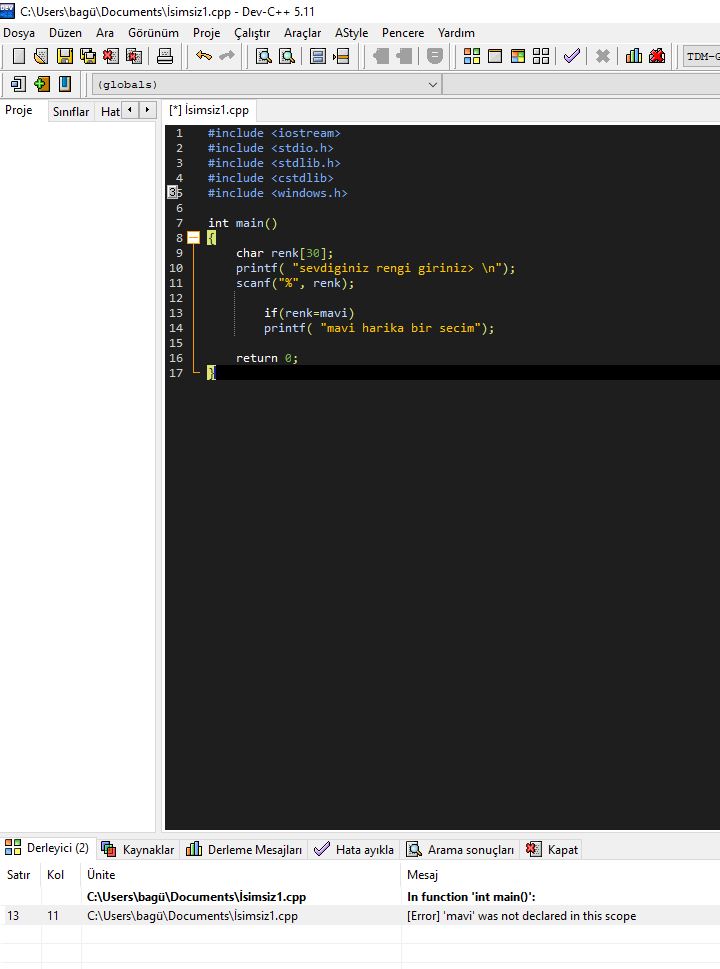The width and height of the screenshot is (720, 969).
Task: Compile the program with the four-square icon
Action: tap(472, 56)
